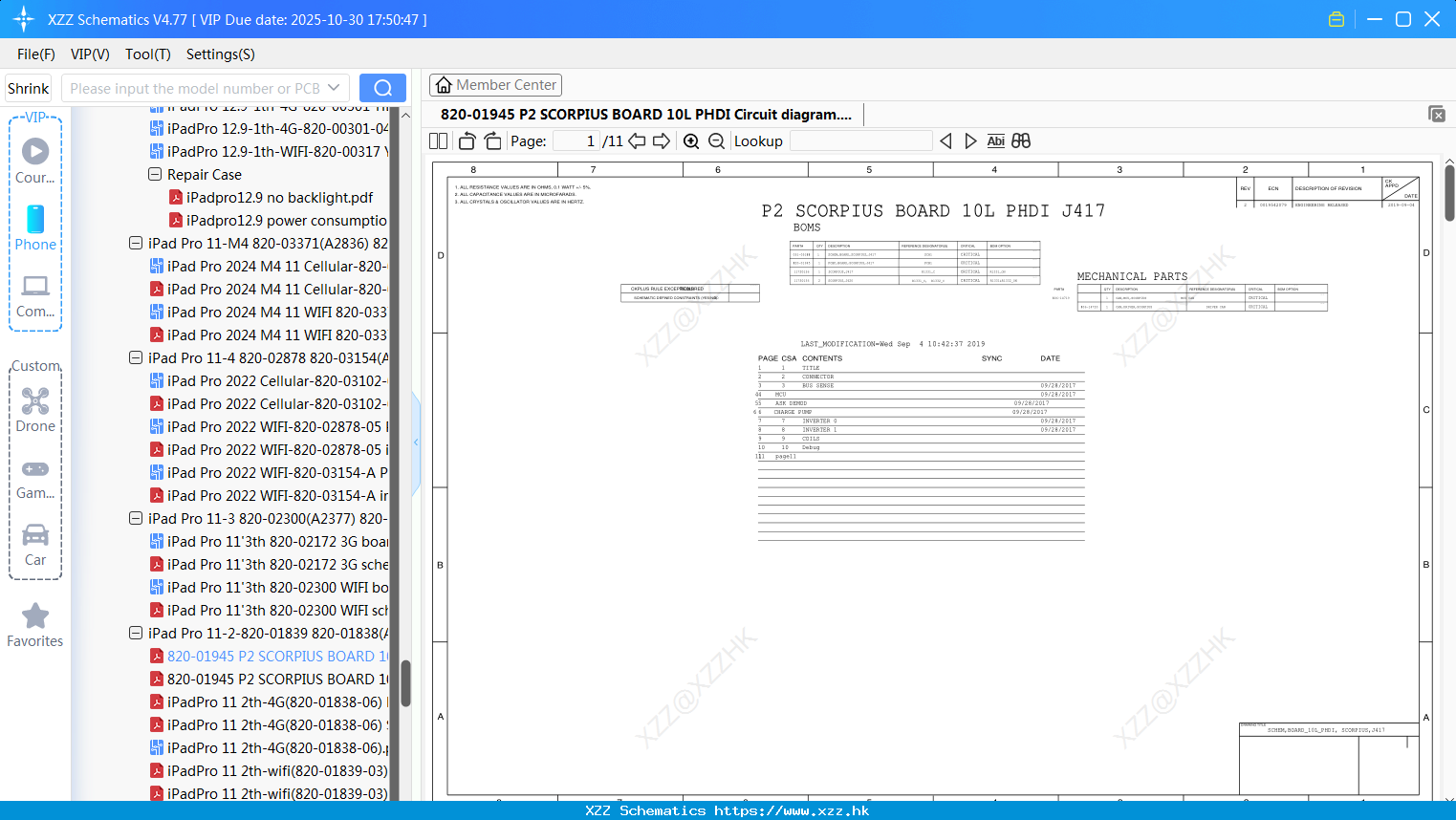The image size is (1456, 820).
Task: Click the Custom group label
Action: (35, 366)
